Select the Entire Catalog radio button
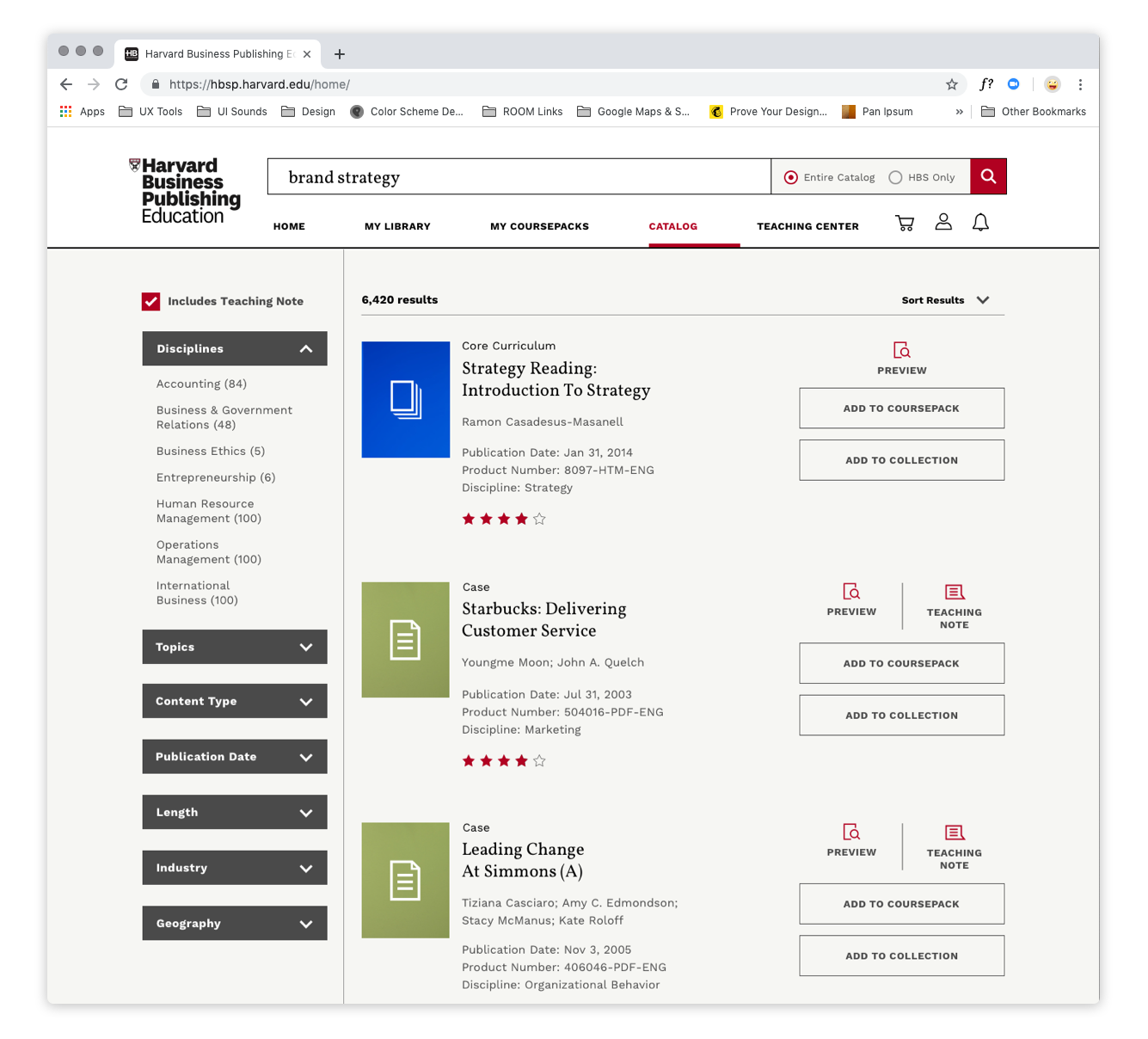 (x=791, y=177)
